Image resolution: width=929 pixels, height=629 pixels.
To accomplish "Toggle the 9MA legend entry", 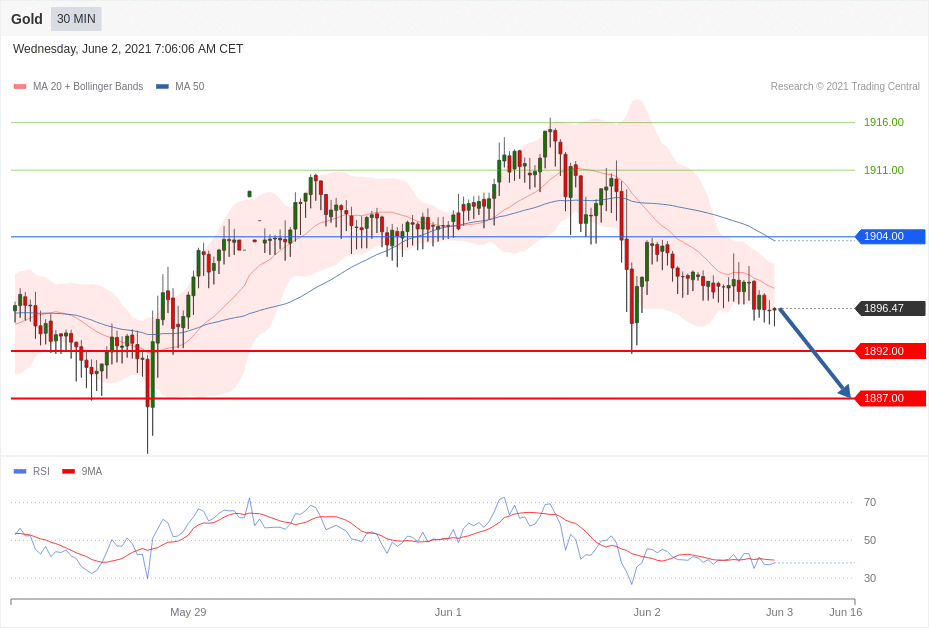I will click(x=91, y=471).
